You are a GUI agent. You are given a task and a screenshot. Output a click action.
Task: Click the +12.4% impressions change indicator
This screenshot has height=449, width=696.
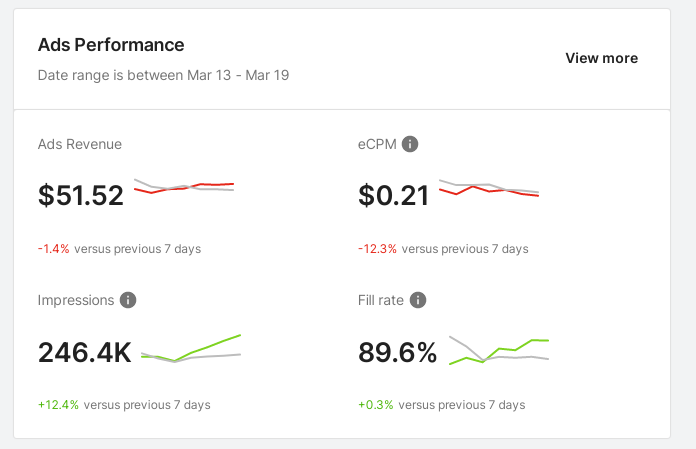pyautogui.click(x=57, y=405)
